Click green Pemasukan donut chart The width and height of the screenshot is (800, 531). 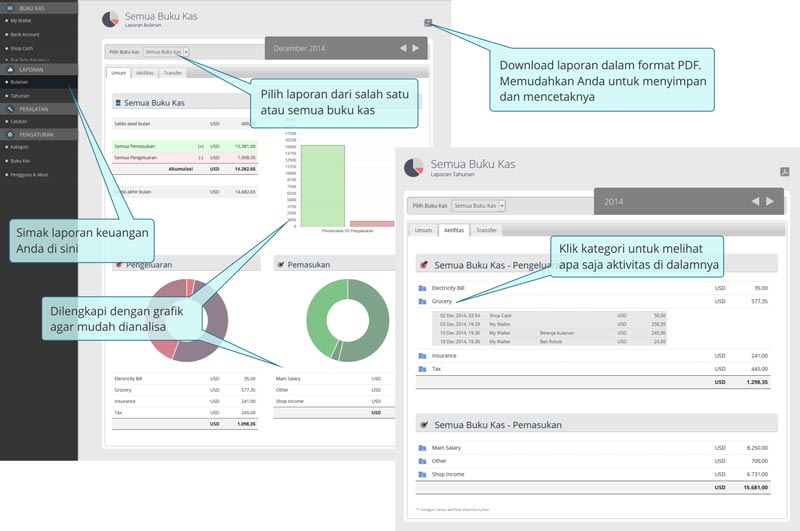pyautogui.click(x=347, y=320)
